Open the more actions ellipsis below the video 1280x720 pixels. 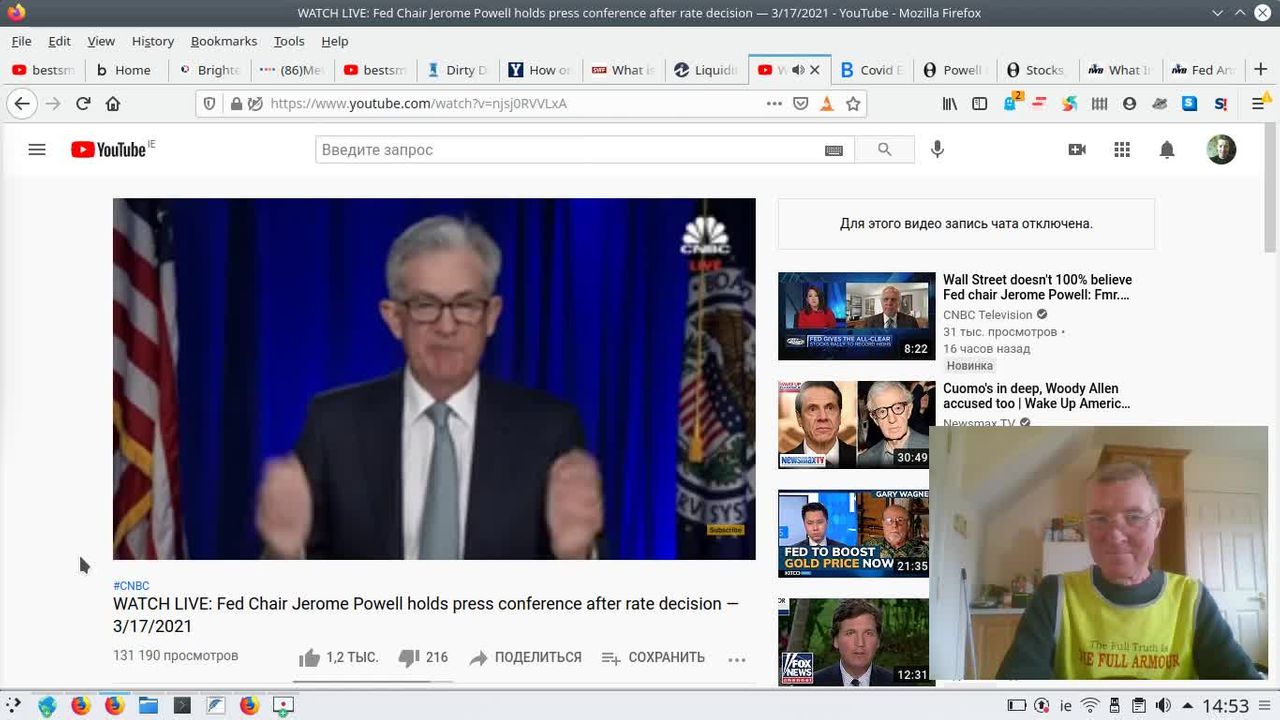click(737, 659)
